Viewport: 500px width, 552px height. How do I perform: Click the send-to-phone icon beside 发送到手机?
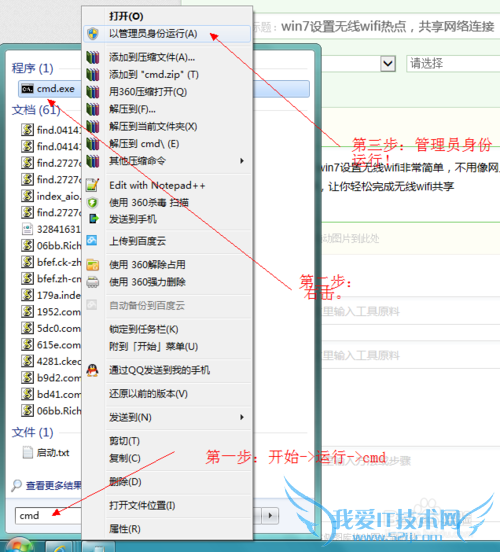(93, 219)
